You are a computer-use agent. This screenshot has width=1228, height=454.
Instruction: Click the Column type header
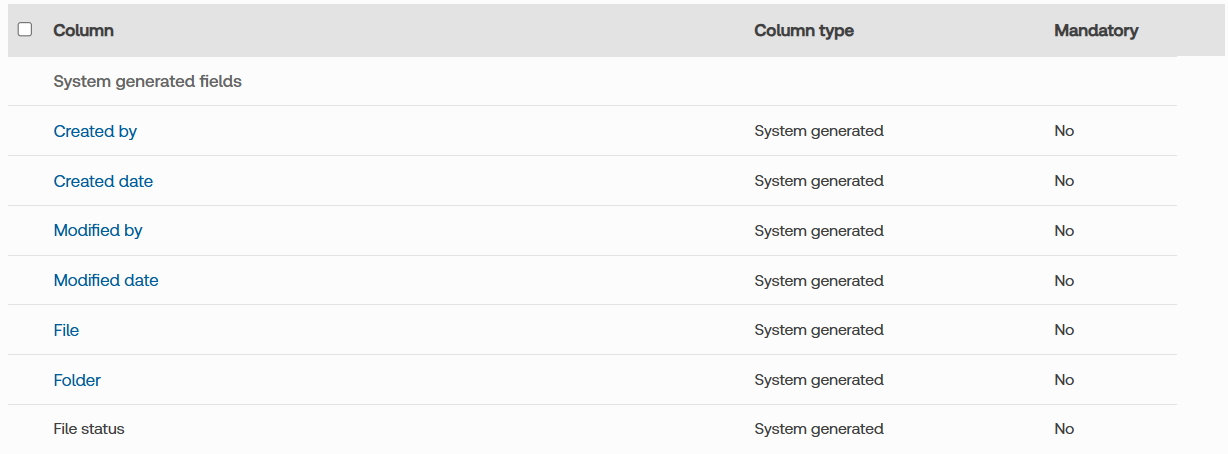(803, 30)
